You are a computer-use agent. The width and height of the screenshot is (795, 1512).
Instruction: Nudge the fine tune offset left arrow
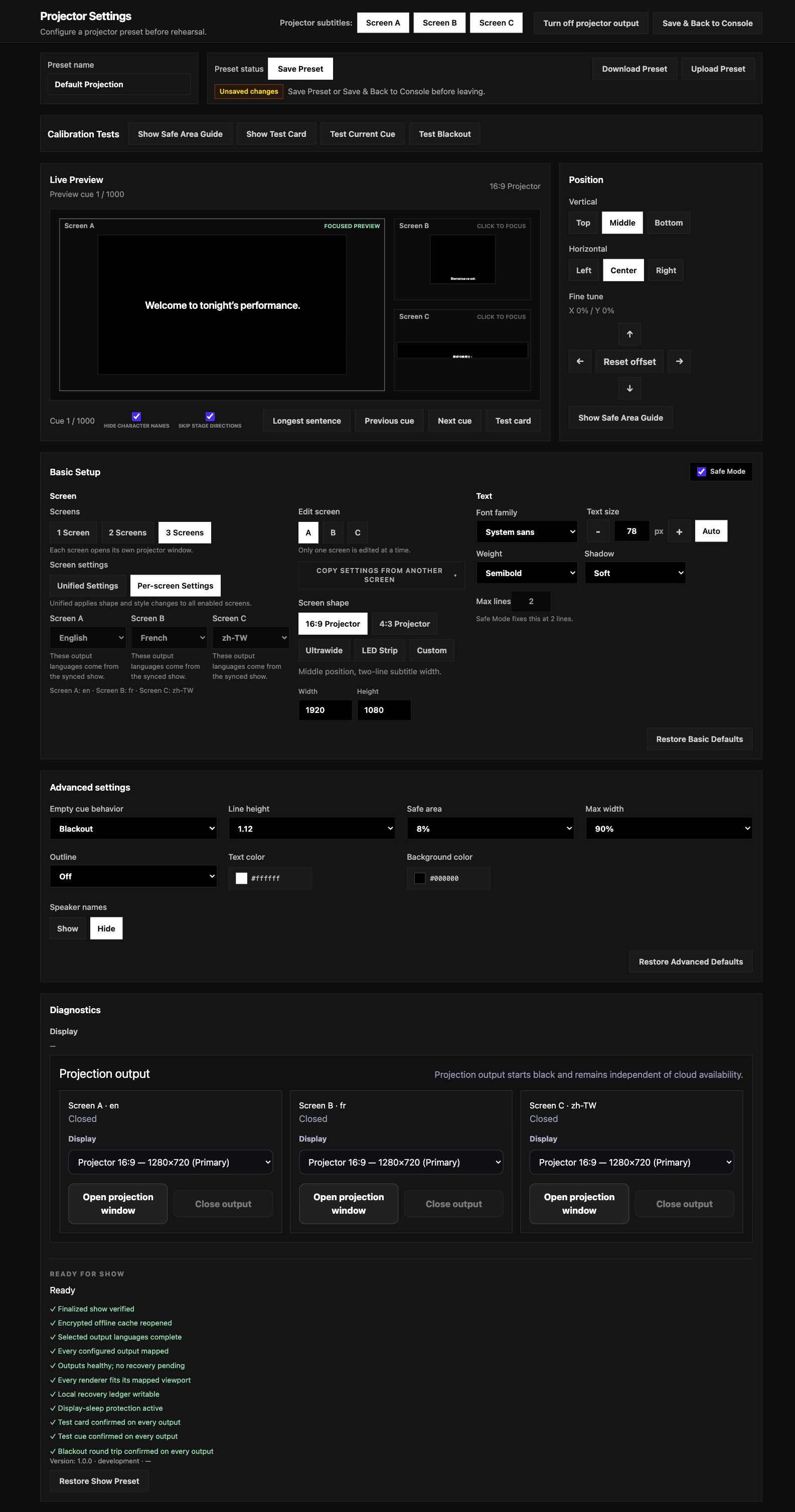pyautogui.click(x=579, y=361)
